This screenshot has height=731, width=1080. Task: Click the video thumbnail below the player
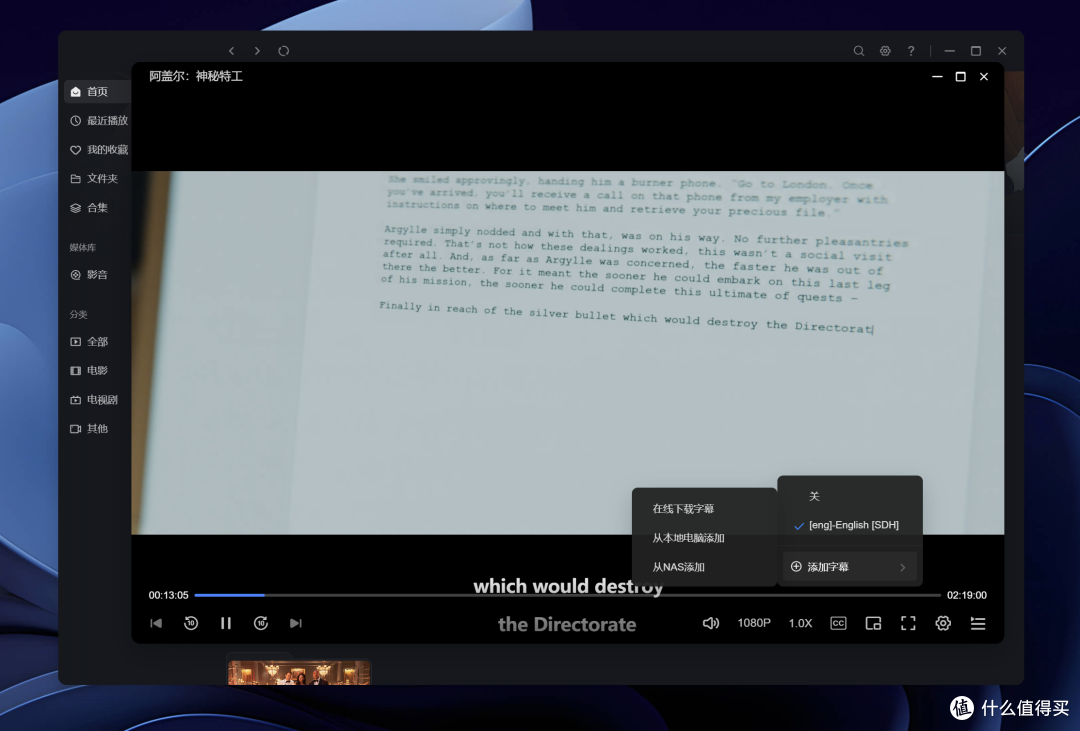click(x=299, y=672)
